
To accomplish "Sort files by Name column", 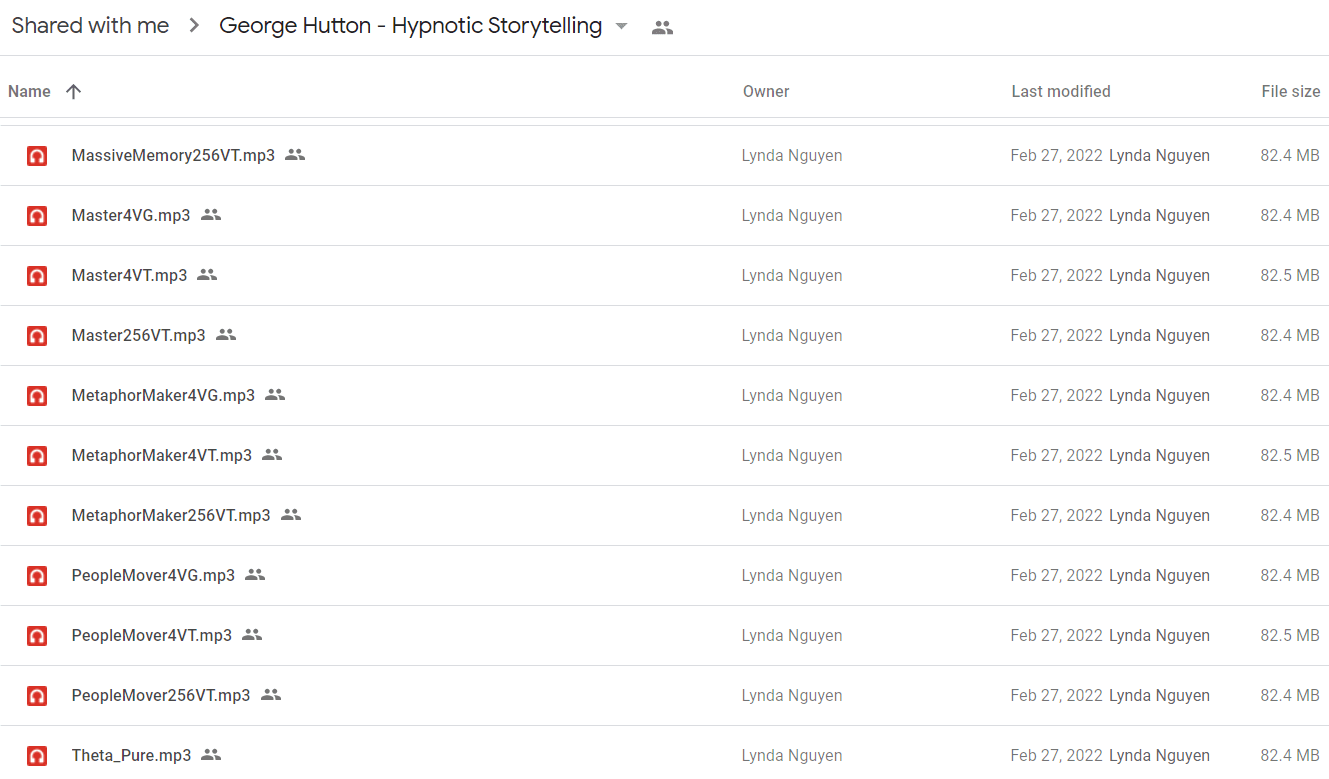I will pos(29,92).
